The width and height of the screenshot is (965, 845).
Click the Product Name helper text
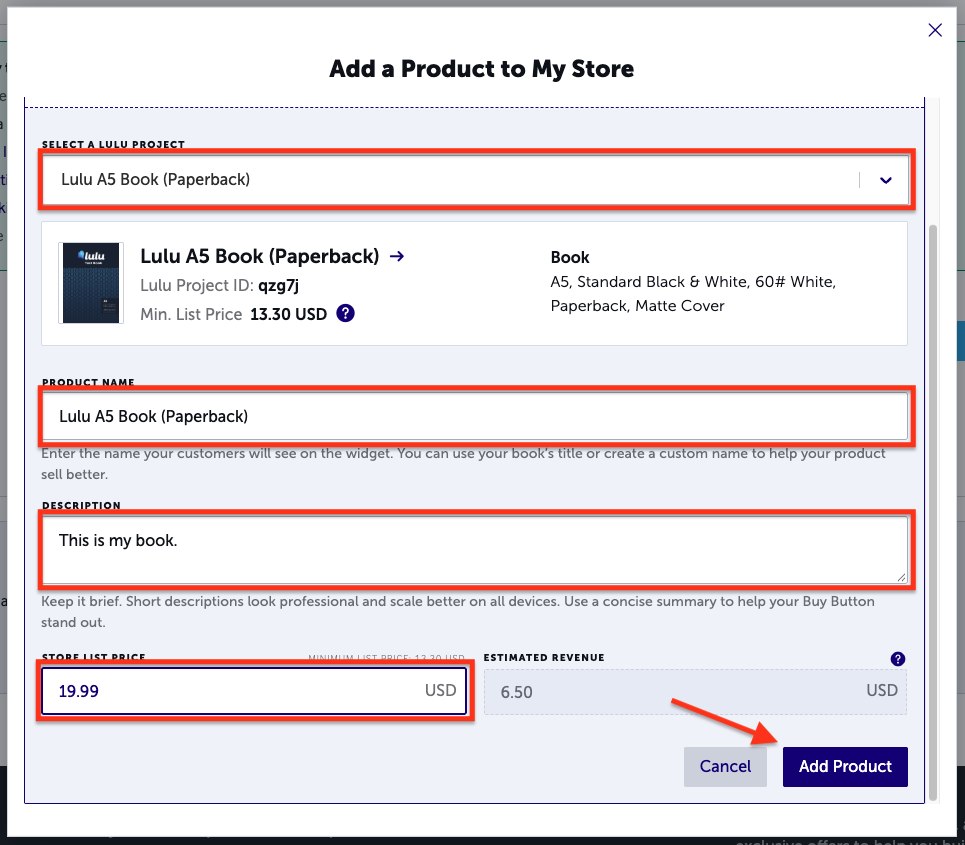[463, 463]
